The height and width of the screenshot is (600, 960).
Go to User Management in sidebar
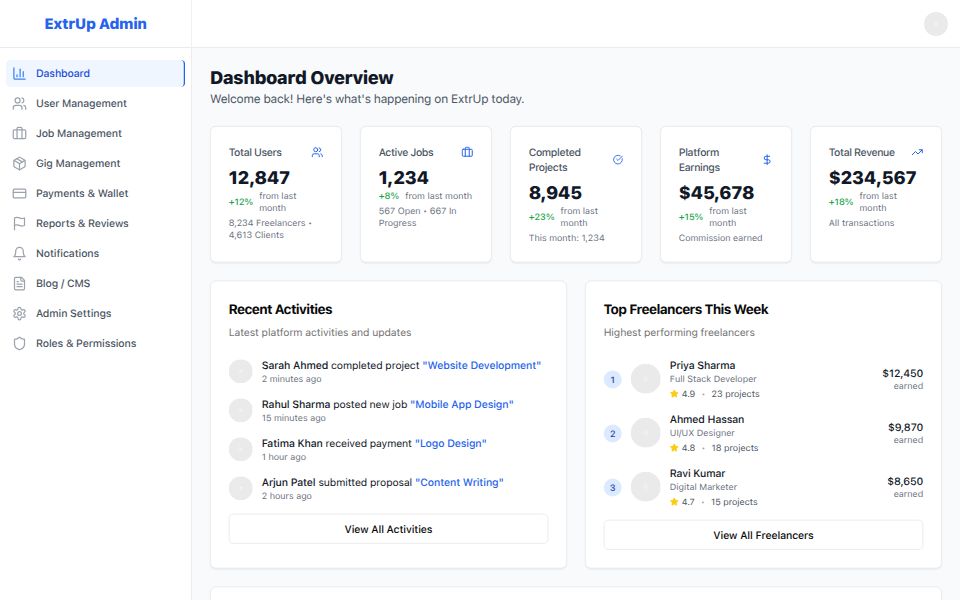coord(96,103)
